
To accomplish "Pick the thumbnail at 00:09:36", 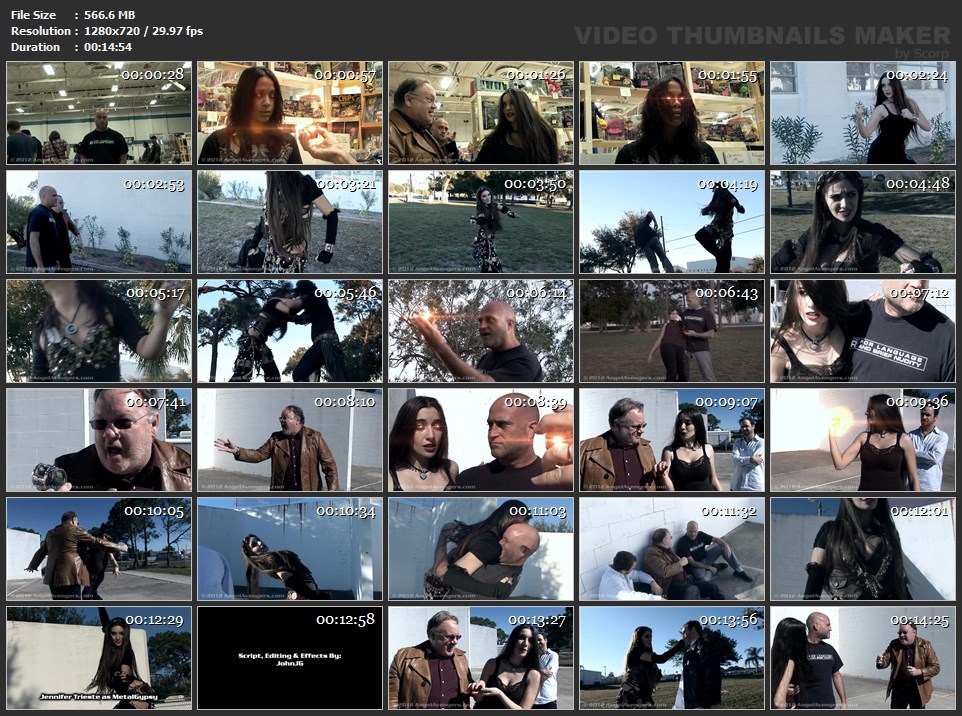I will click(x=862, y=440).
